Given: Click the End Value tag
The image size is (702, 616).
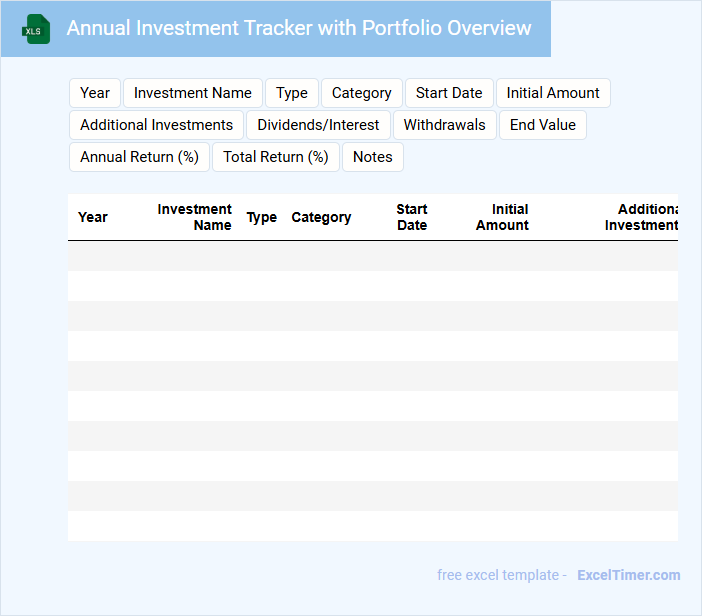Looking at the screenshot, I should click(x=543, y=125).
